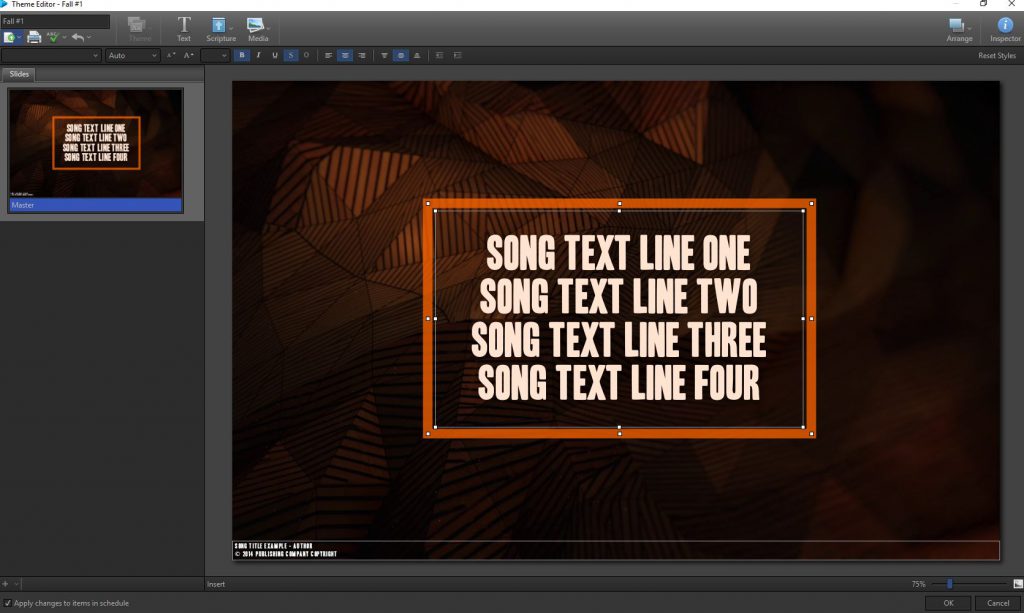Open the Inspector panel

[1004, 26]
